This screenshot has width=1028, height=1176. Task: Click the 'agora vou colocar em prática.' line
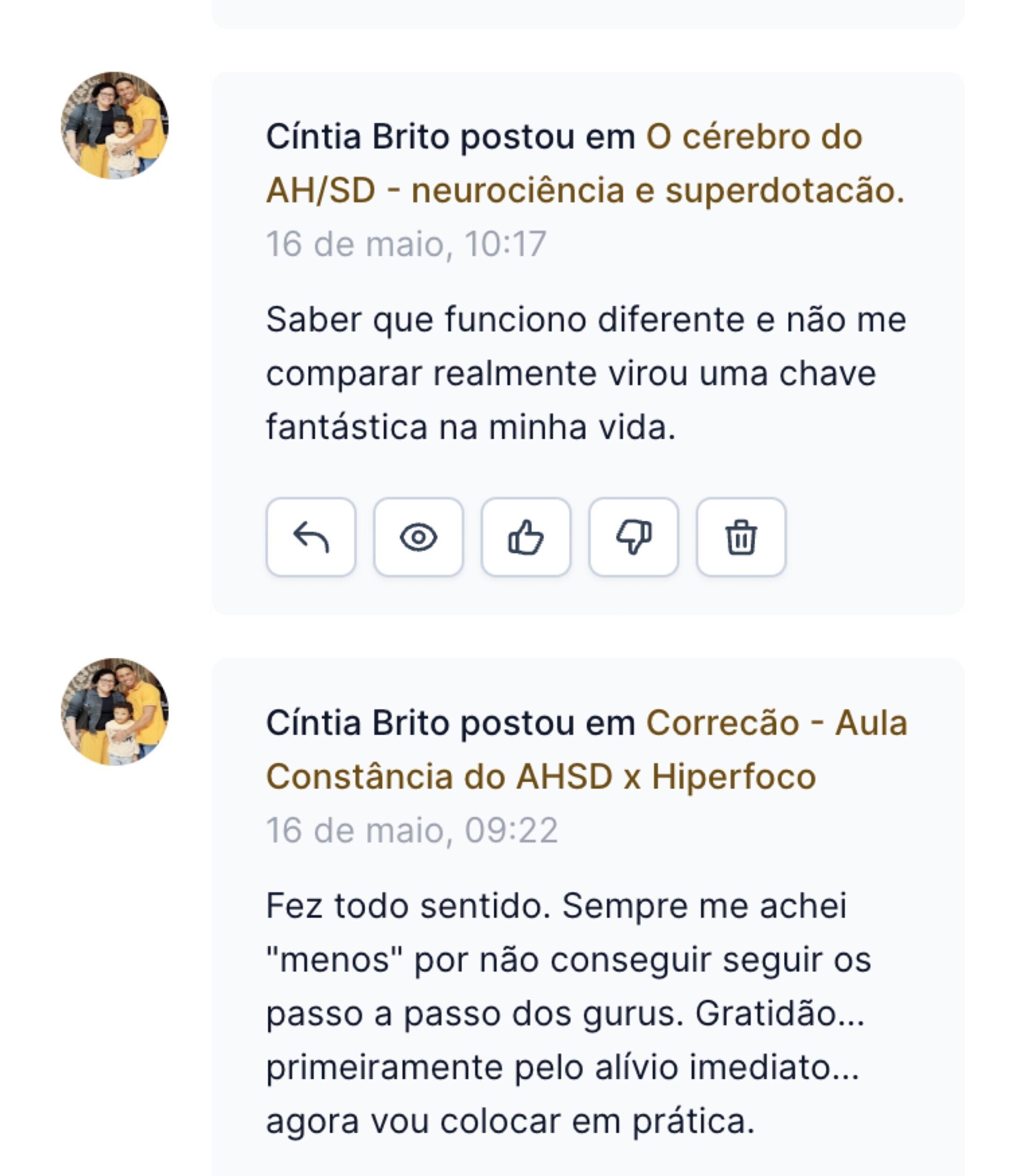510,1122
